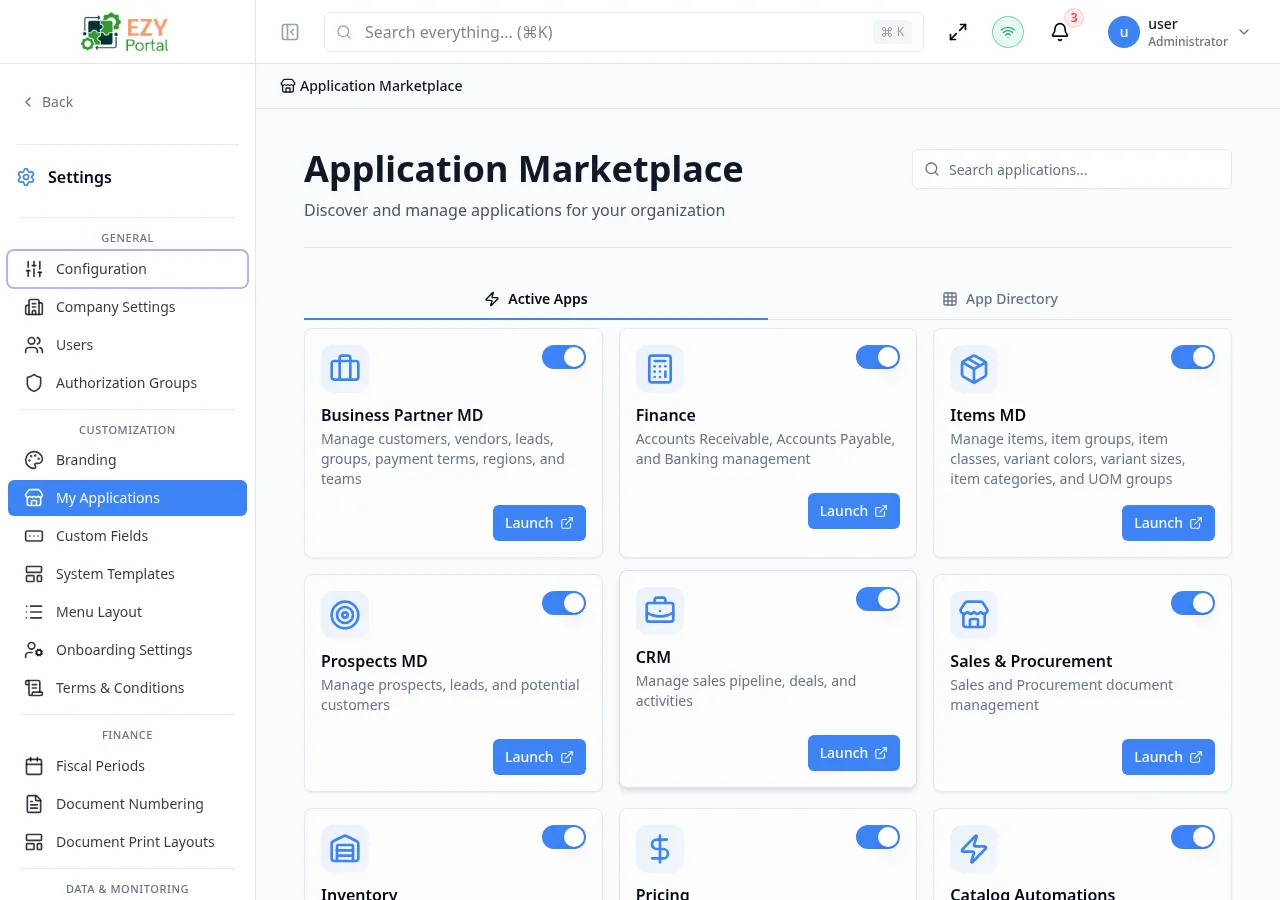Click the Inventory warehouse icon
Screen dimensions: 1280x900
(x=345, y=849)
